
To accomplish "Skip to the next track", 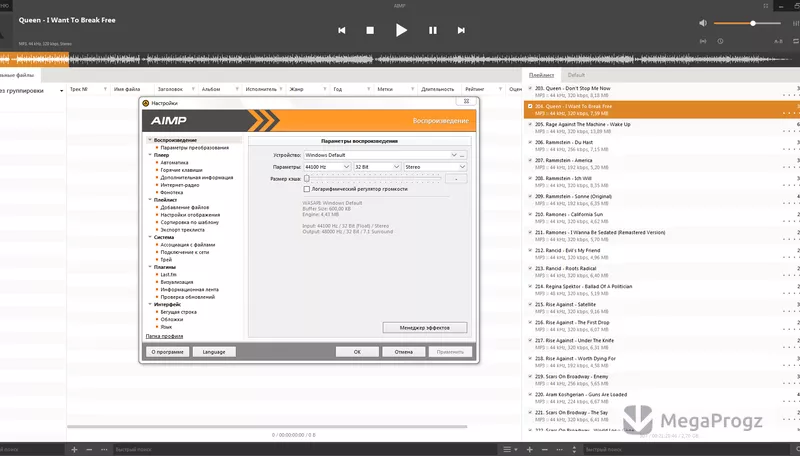I will click(461, 31).
